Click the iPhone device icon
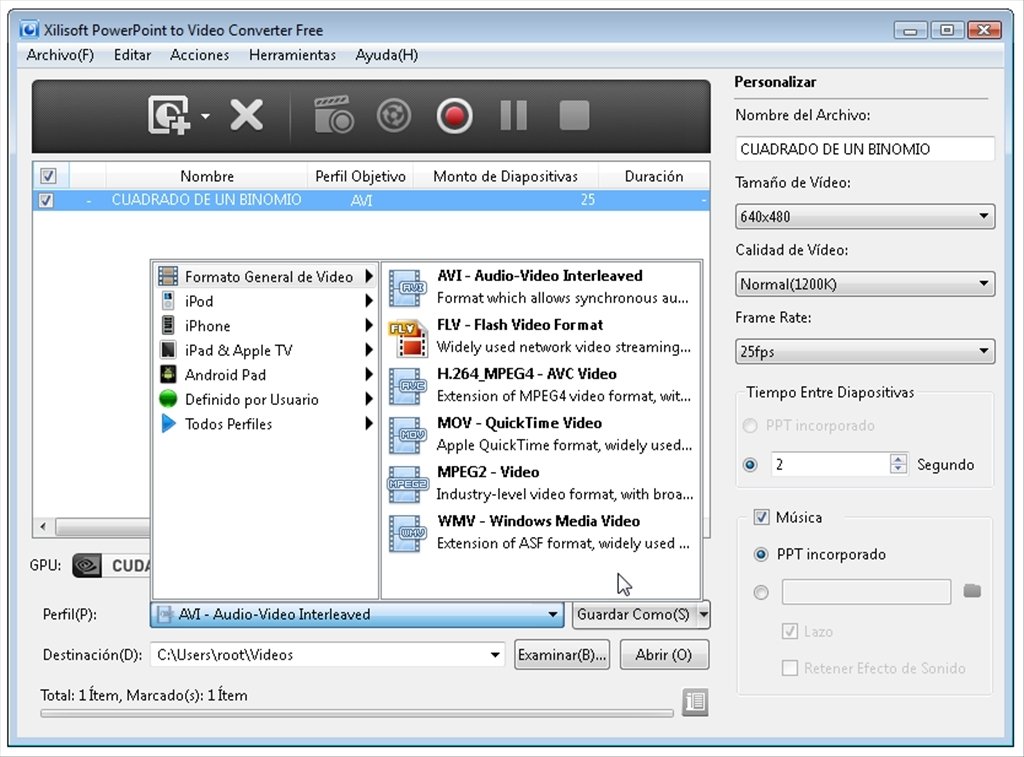Screen dimensions: 1024x757 click(x=168, y=325)
